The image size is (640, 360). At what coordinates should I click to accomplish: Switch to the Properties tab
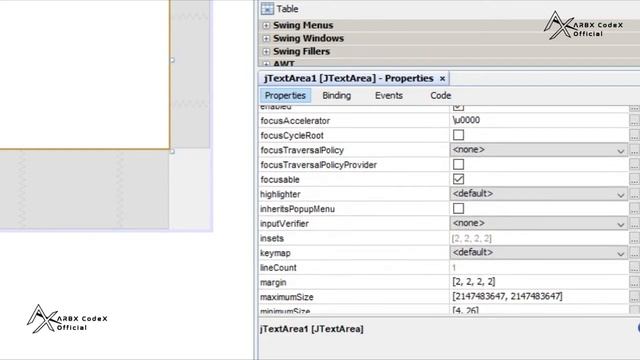click(285, 96)
